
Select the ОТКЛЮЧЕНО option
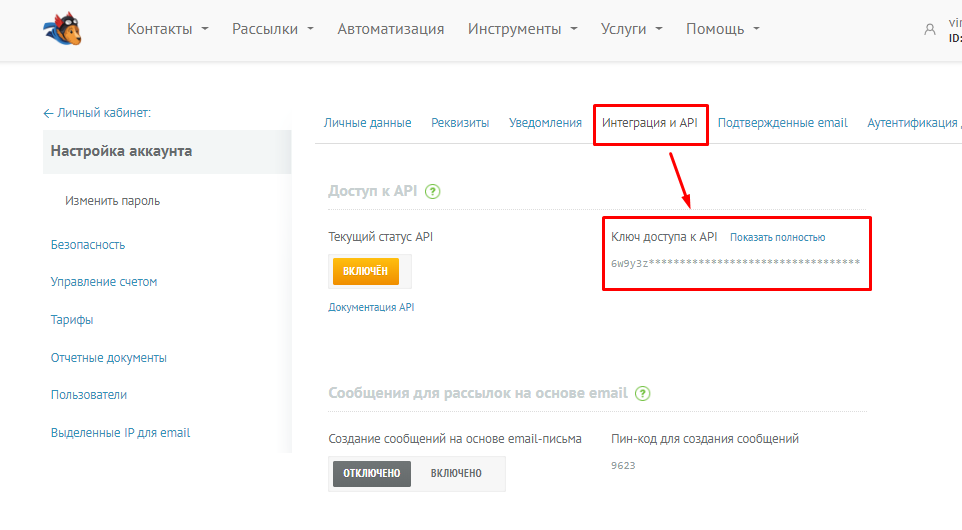pos(372,474)
